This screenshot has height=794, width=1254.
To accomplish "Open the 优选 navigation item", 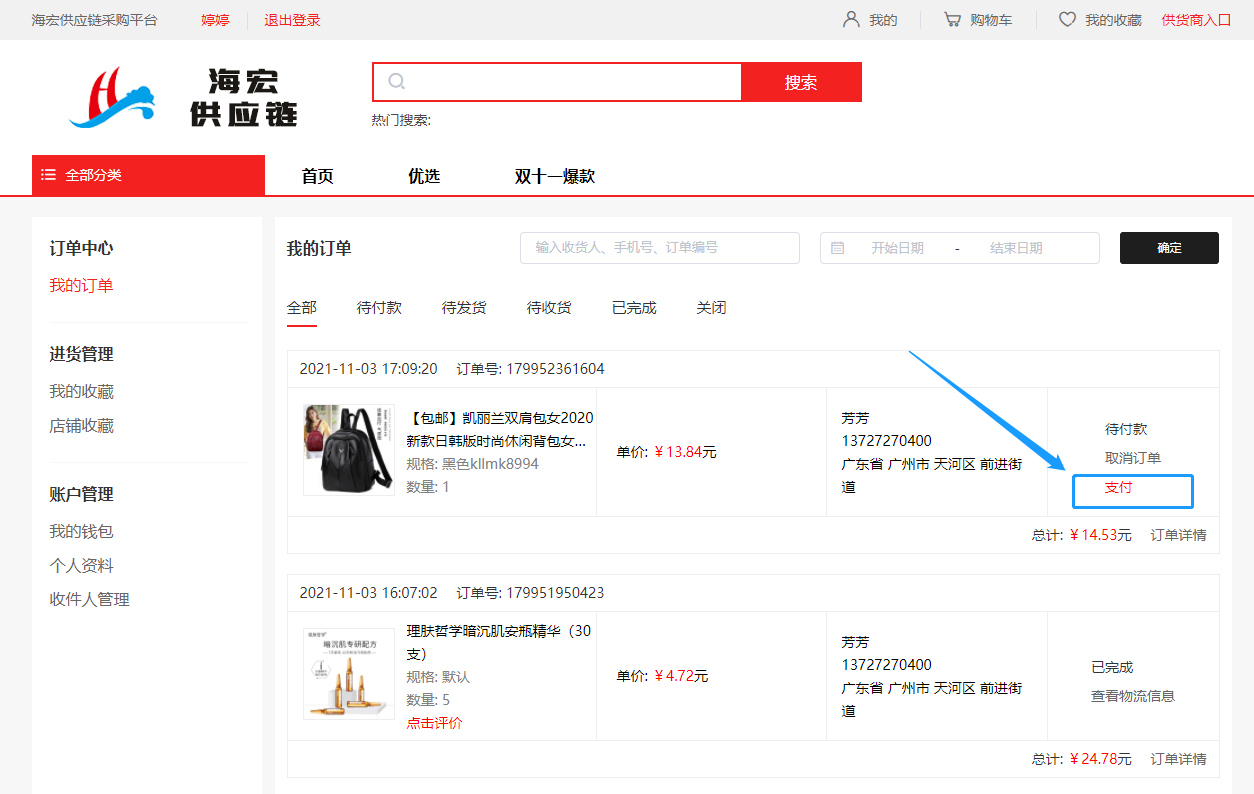I will (x=424, y=176).
